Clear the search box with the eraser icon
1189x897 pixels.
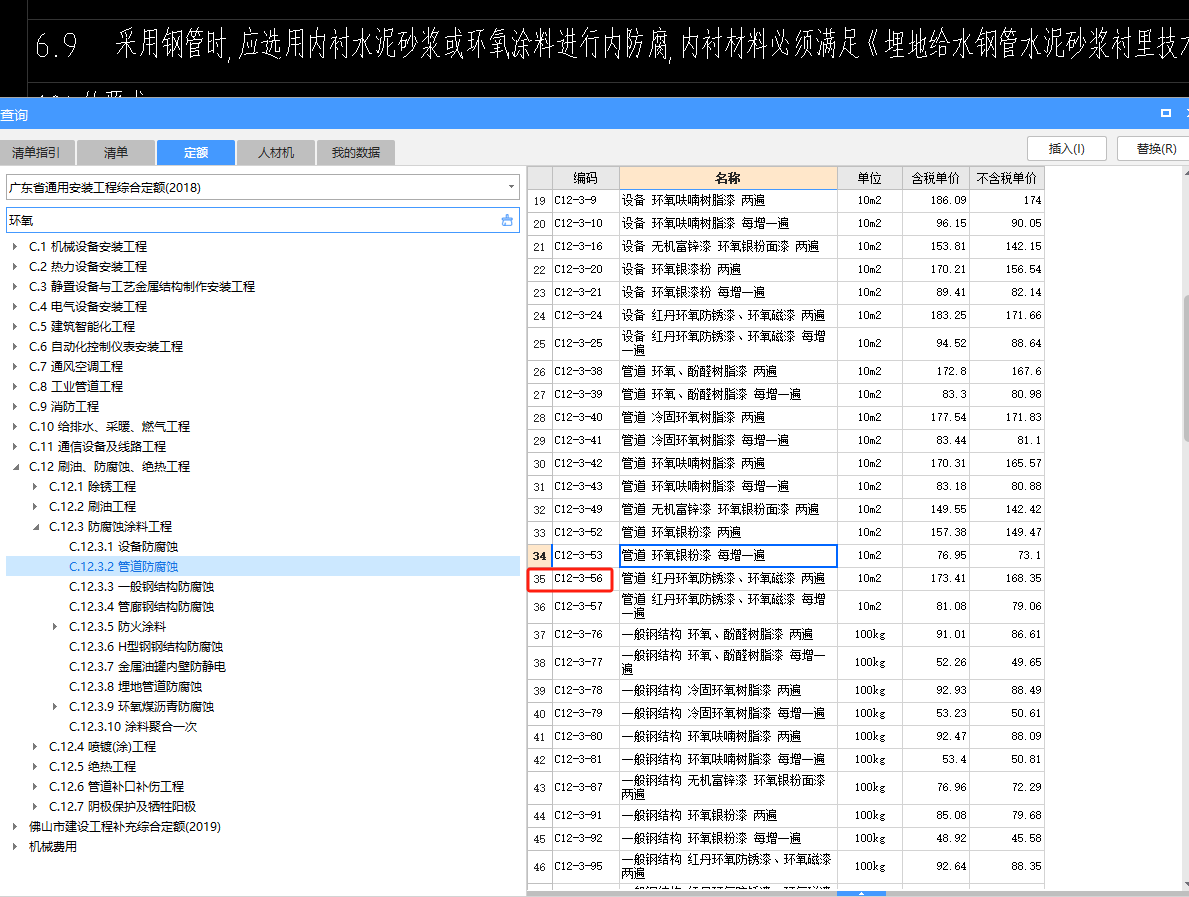pyautogui.click(x=507, y=221)
